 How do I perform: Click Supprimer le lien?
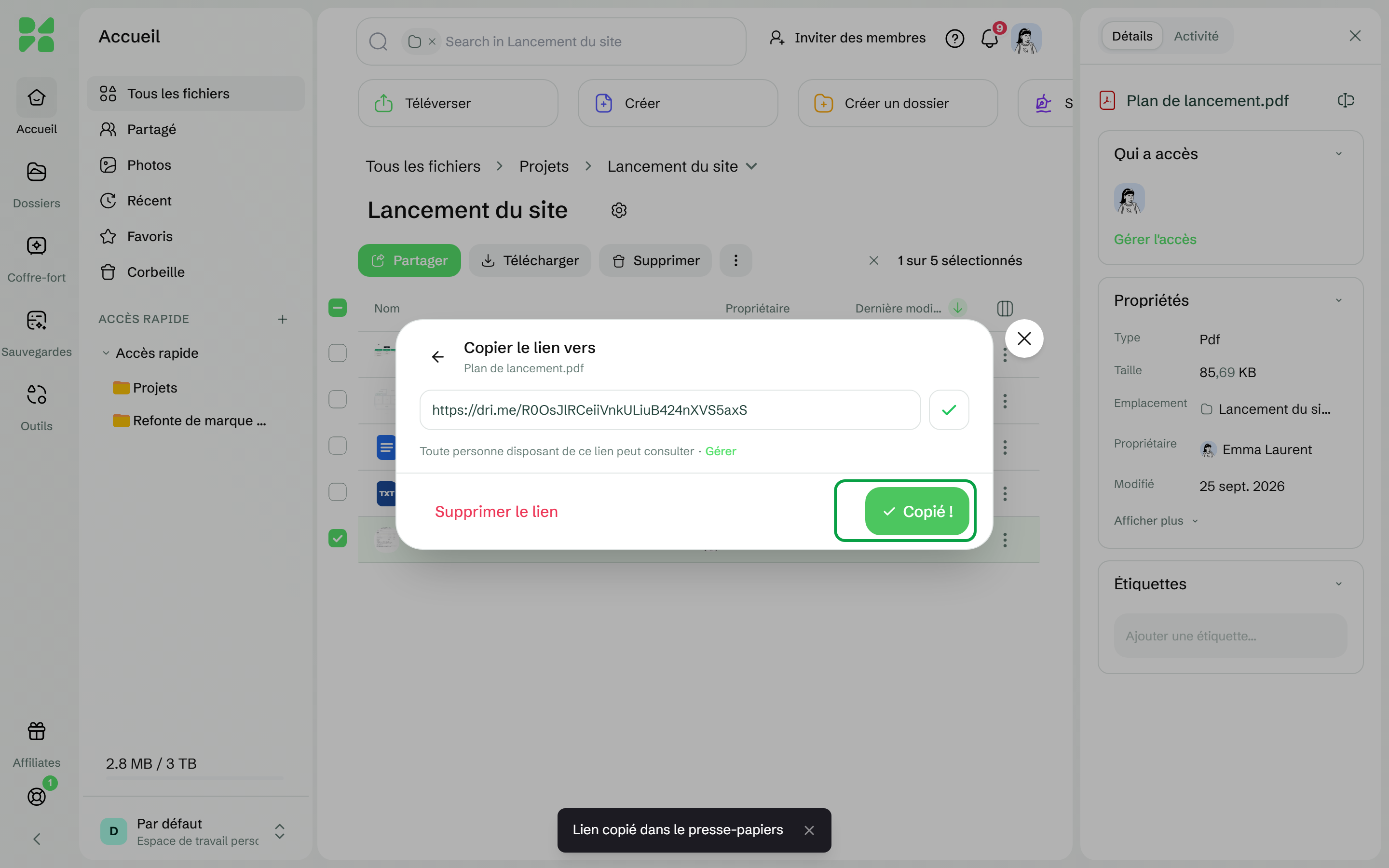coord(496,512)
